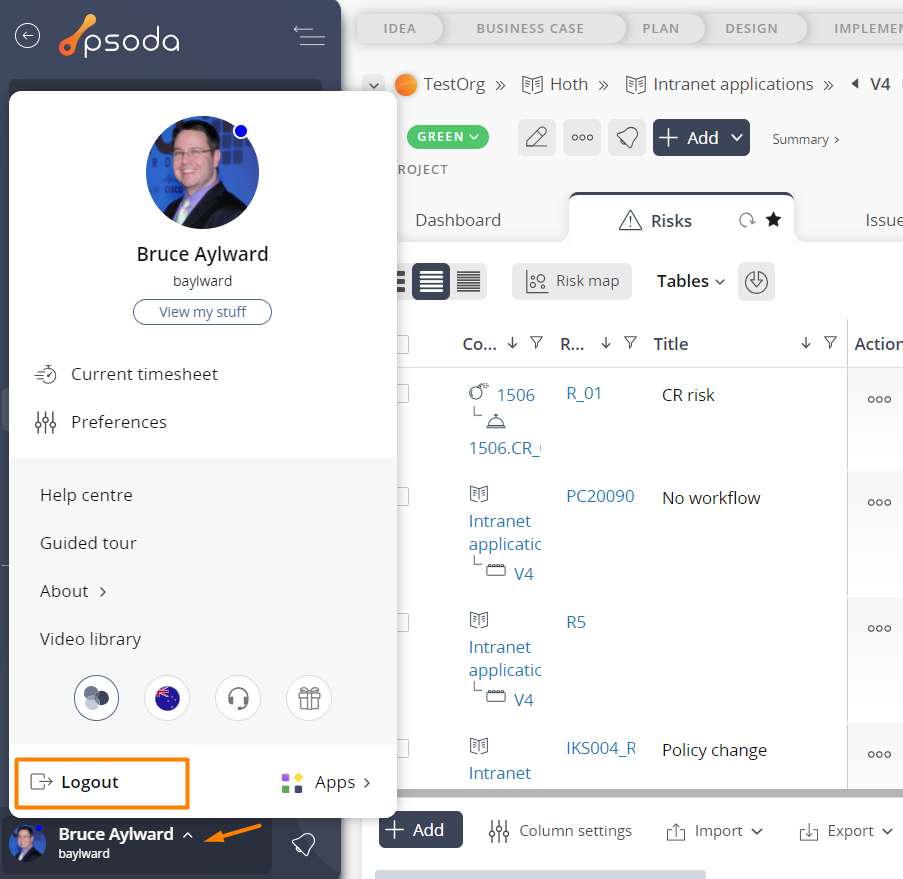This screenshot has height=879, width=903.
Task: Check the select-all checkbox in table header
Action: coord(401,344)
